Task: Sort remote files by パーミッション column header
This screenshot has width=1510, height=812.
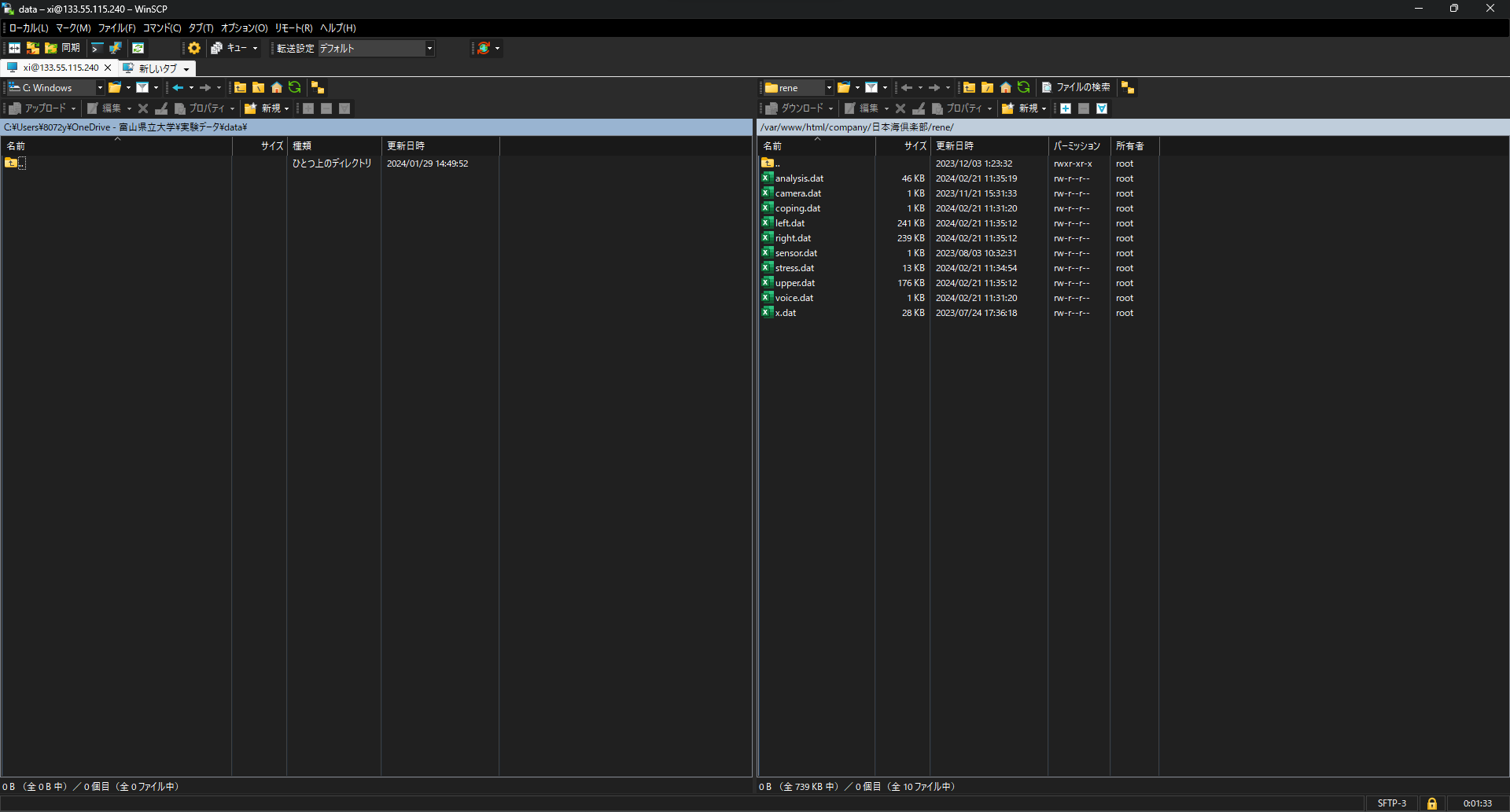Action: (x=1077, y=145)
